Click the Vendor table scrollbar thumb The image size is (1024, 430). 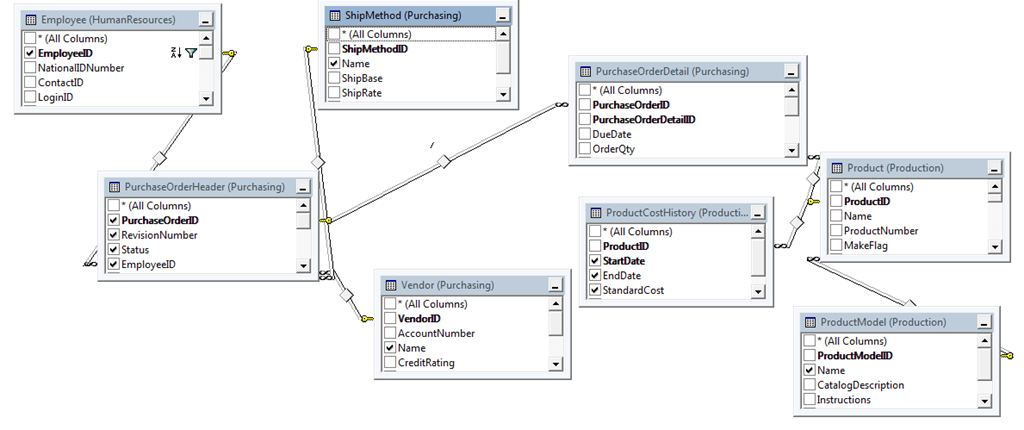(555, 322)
